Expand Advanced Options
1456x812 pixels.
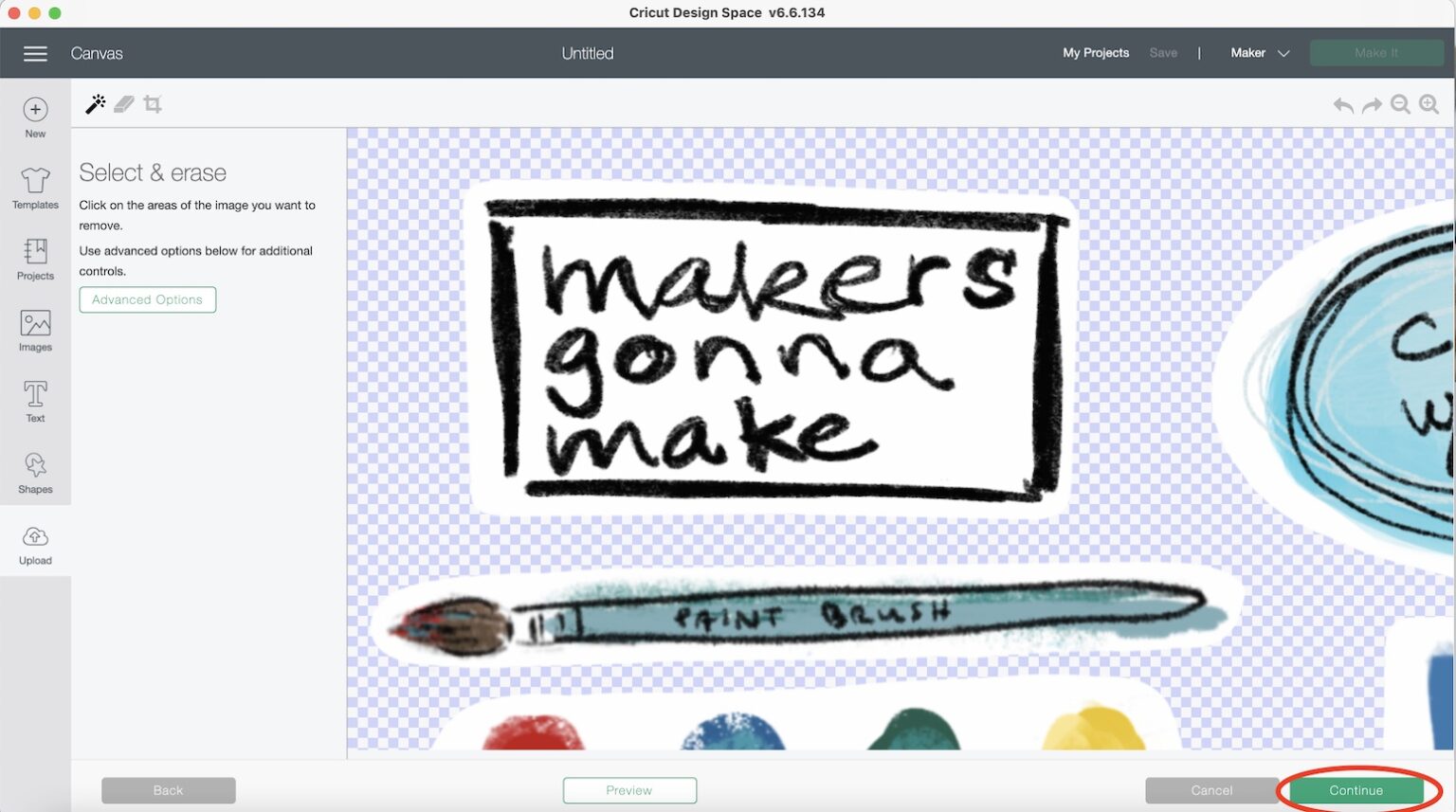(x=147, y=299)
